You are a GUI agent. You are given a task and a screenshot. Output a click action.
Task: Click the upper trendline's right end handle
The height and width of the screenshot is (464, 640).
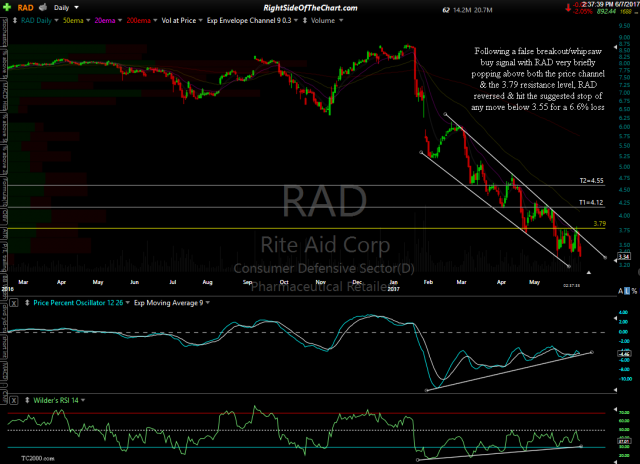pyautogui.click(x=605, y=258)
